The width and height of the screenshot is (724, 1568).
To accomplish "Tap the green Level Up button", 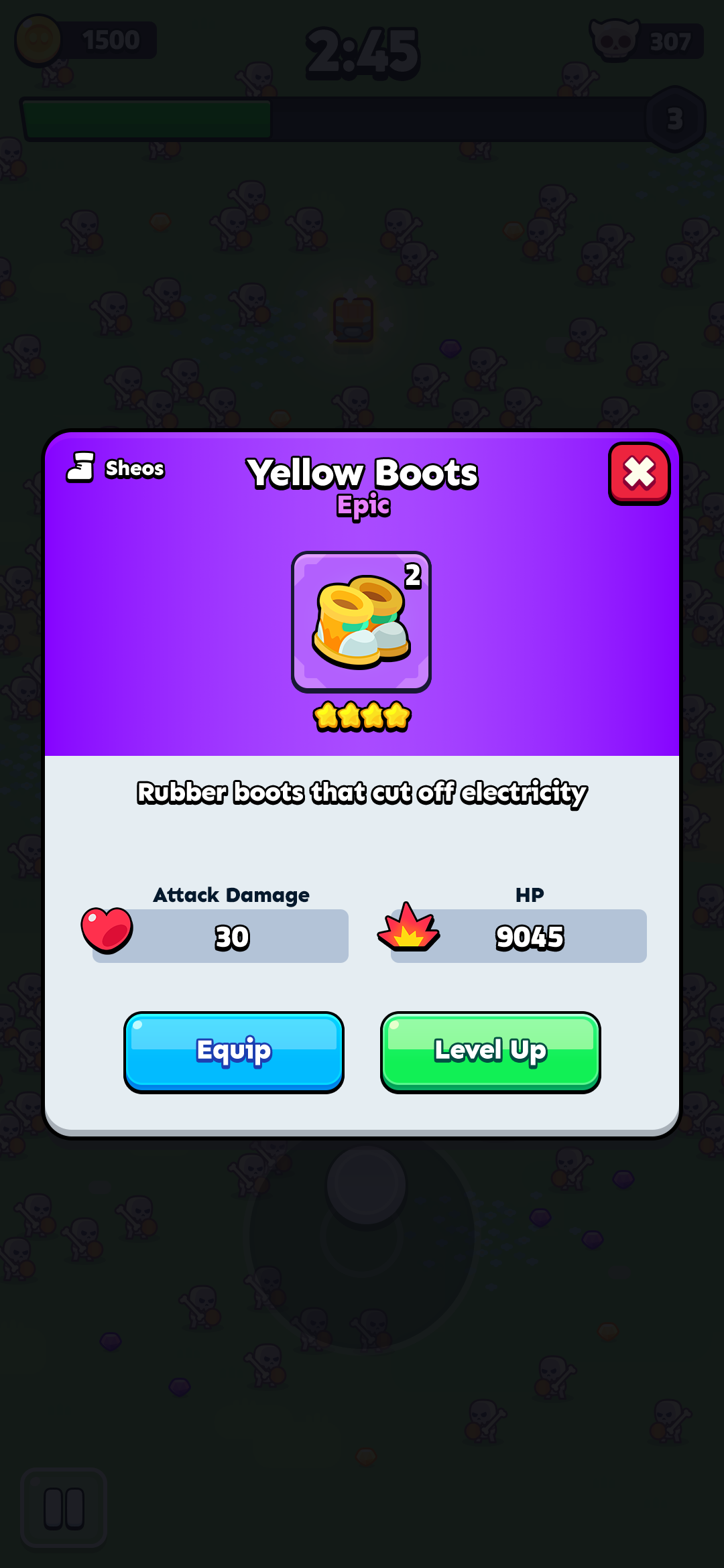I will click(491, 1052).
